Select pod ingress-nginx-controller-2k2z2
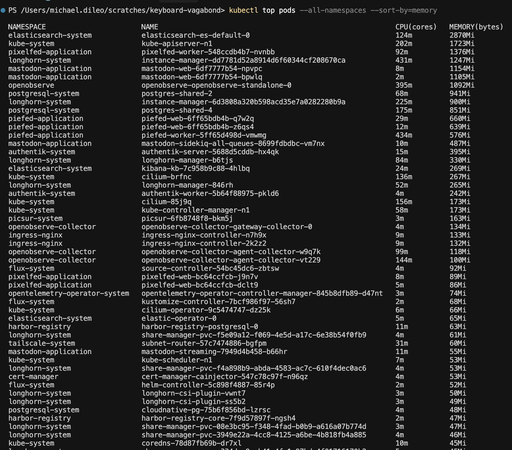512x450 pixels. [204, 243]
